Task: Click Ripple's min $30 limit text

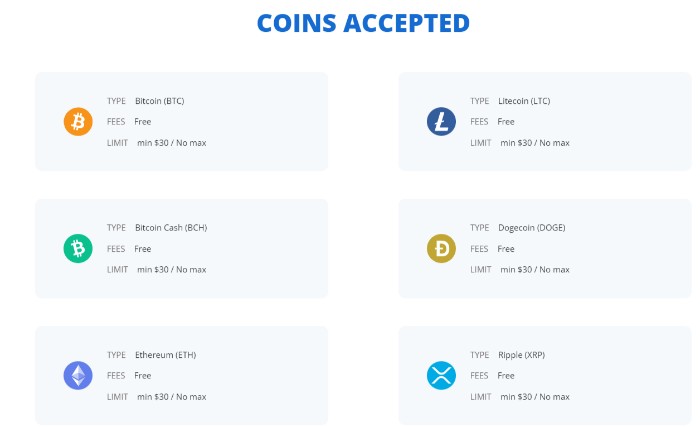Action: pyautogui.click(x=534, y=397)
